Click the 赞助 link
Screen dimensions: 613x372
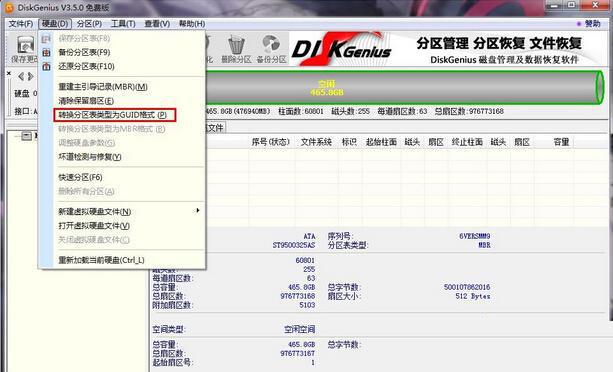pos(592,24)
